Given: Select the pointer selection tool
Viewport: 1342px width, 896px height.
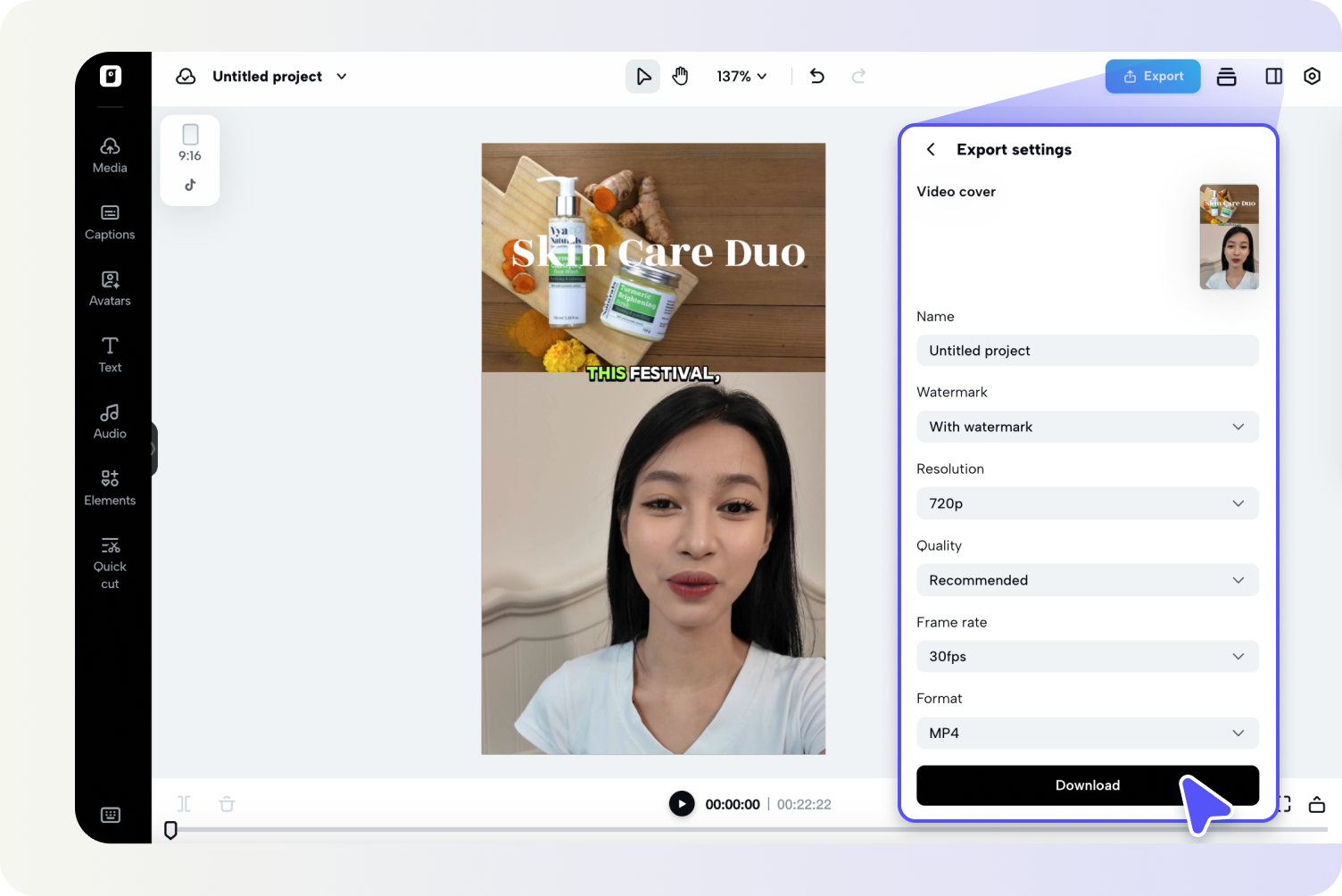Looking at the screenshot, I should coord(642,77).
